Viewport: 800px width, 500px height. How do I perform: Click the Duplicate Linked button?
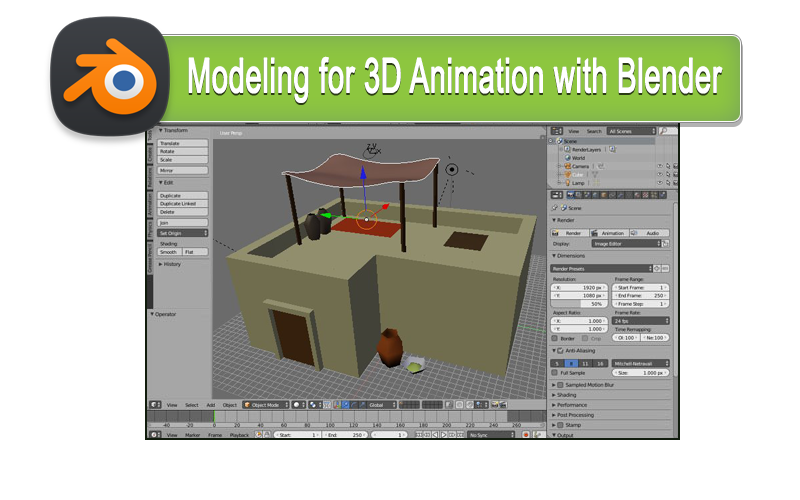(182, 204)
